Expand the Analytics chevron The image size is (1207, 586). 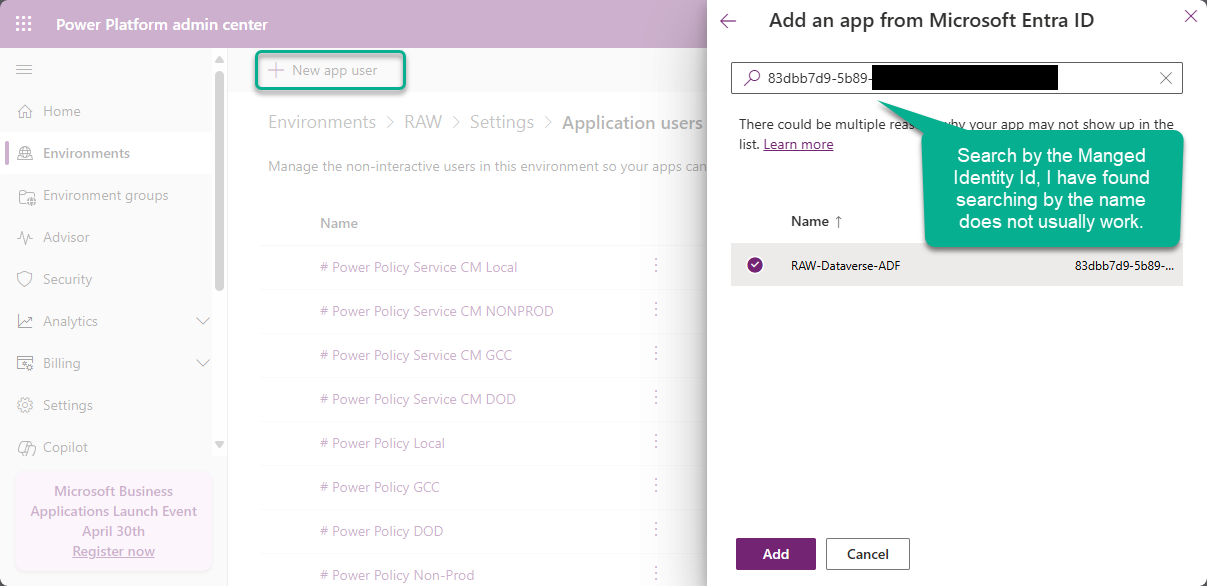[203, 321]
